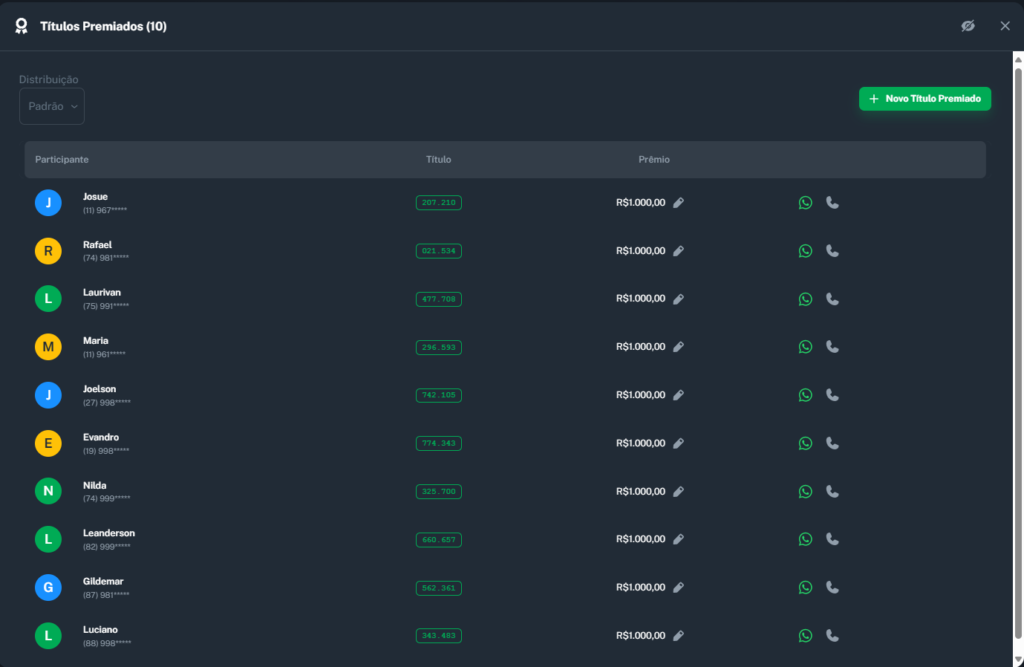The image size is (1024, 667).
Task: Open WhatsApp chat for Josue
Action: click(805, 203)
